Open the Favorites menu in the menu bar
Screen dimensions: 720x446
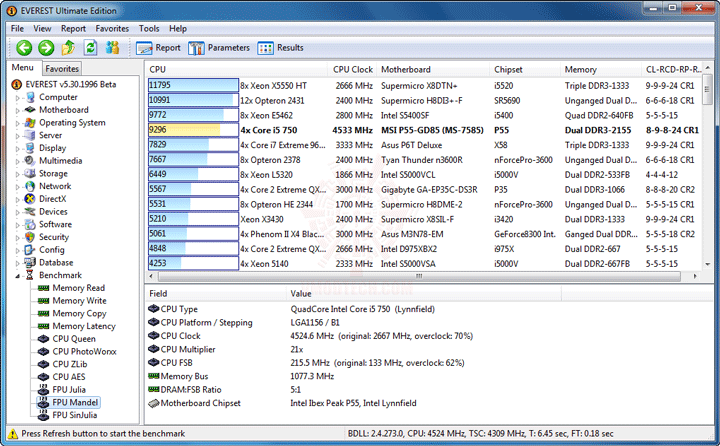(x=112, y=28)
